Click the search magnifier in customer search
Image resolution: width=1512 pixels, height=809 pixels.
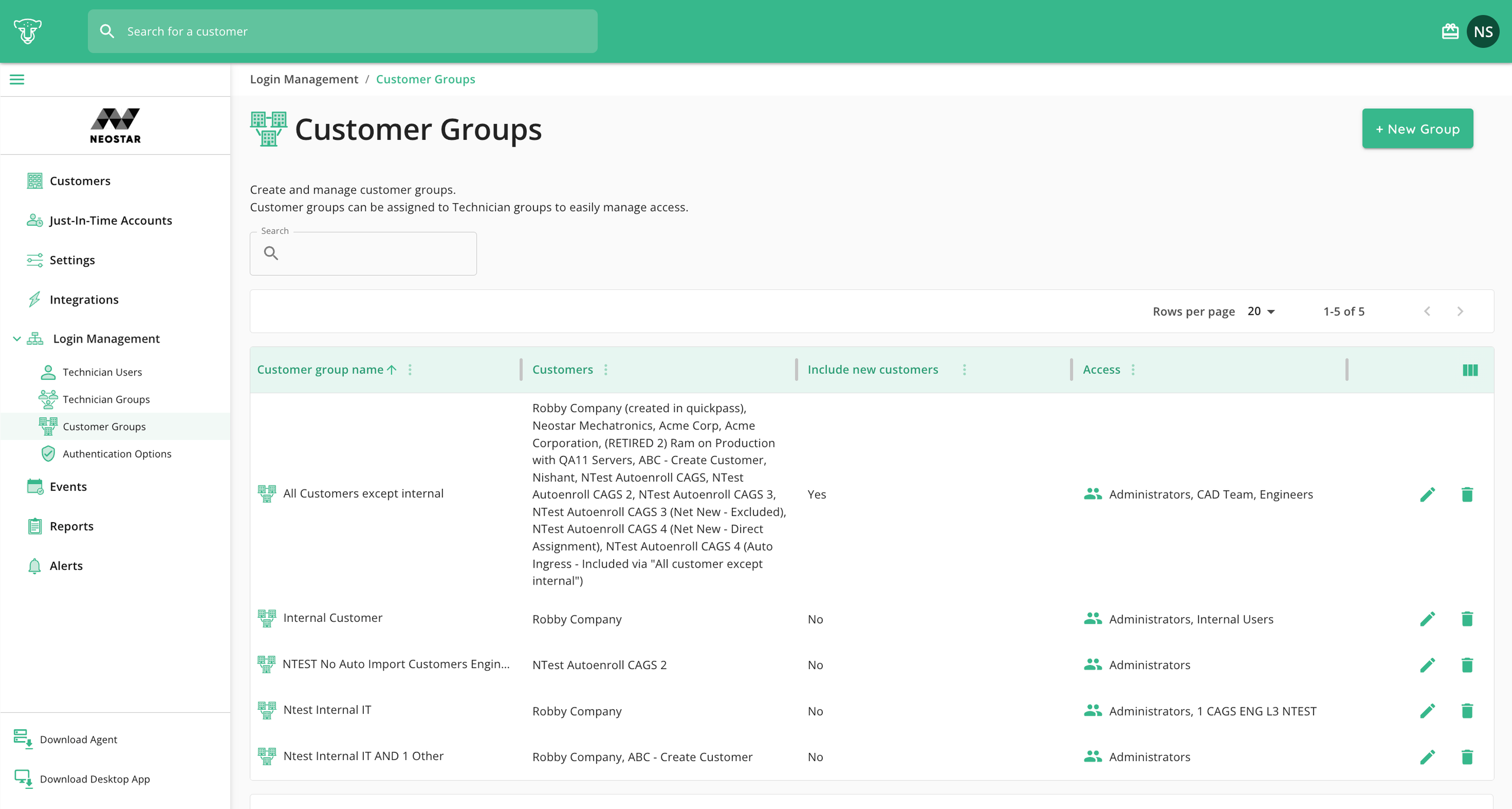click(x=107, y=31)
